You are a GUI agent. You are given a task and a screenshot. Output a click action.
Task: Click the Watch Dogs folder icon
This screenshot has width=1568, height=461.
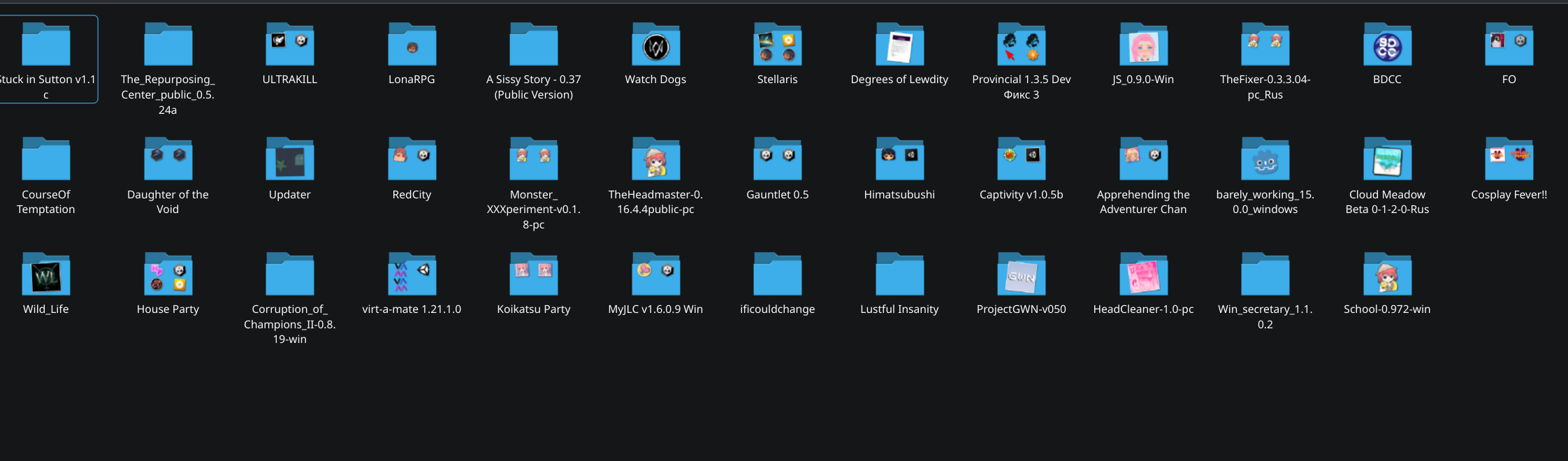tap(655, 46)
